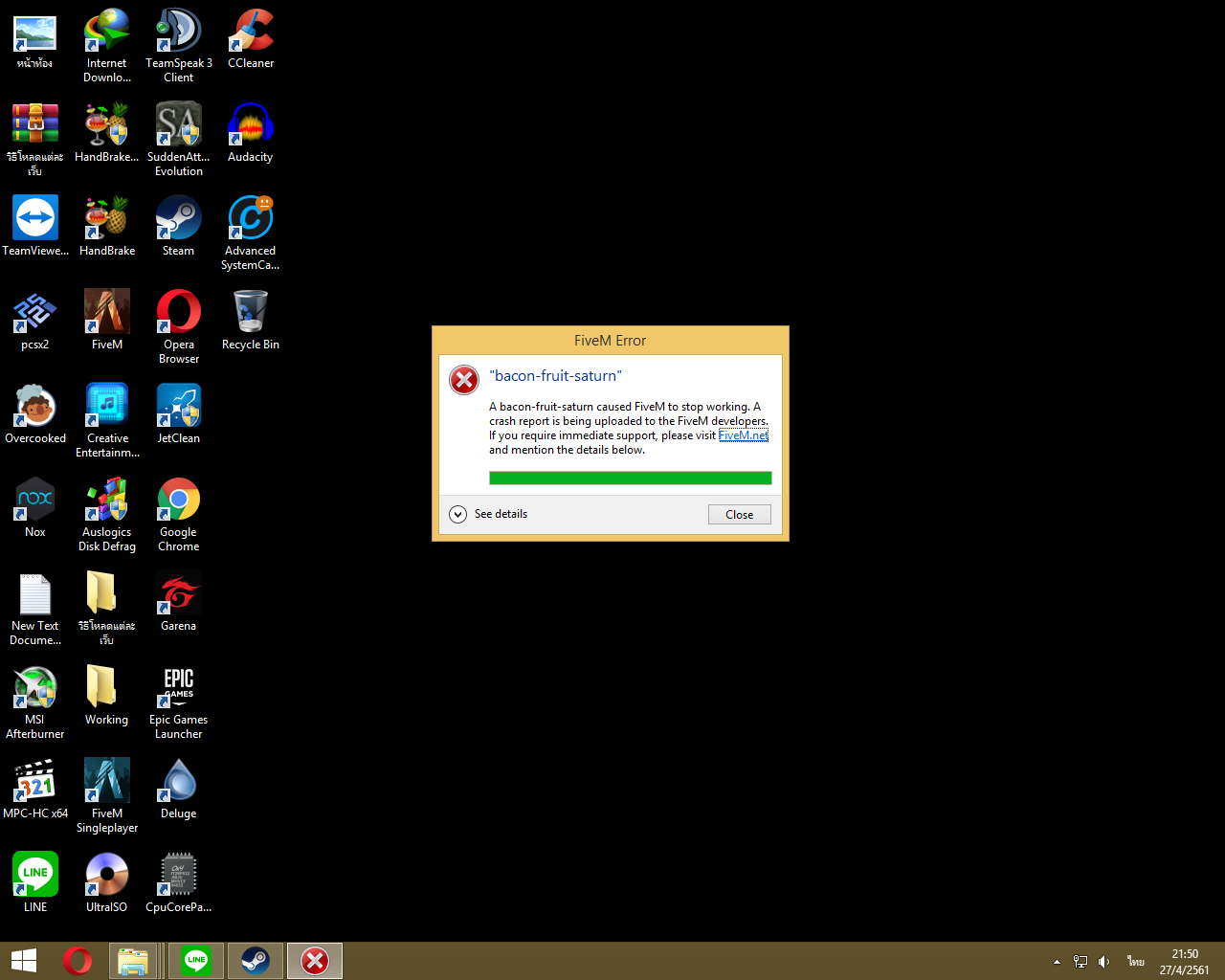The image size is (1225, 980).
Task: Select the Working folder
Action: click(x=107, y=695)
